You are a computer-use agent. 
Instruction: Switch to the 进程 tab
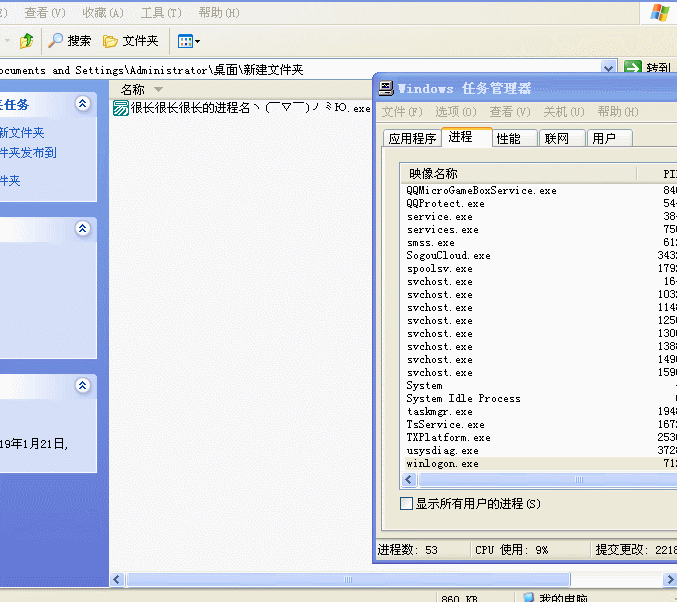[x=467, y=137]
